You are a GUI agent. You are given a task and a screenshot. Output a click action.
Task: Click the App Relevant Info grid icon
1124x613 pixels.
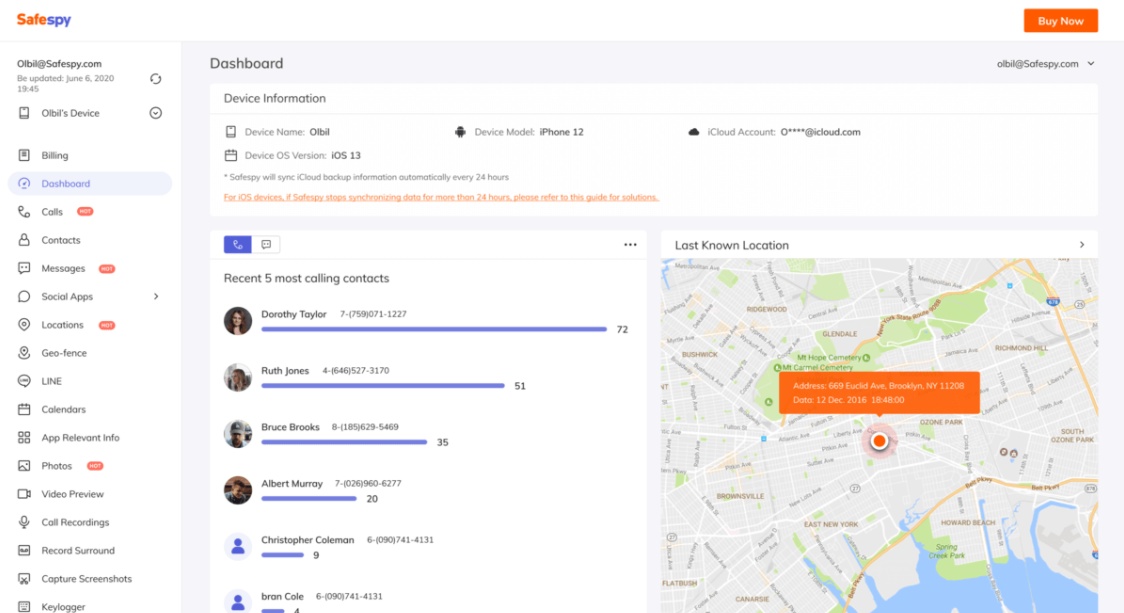(24, 437)
